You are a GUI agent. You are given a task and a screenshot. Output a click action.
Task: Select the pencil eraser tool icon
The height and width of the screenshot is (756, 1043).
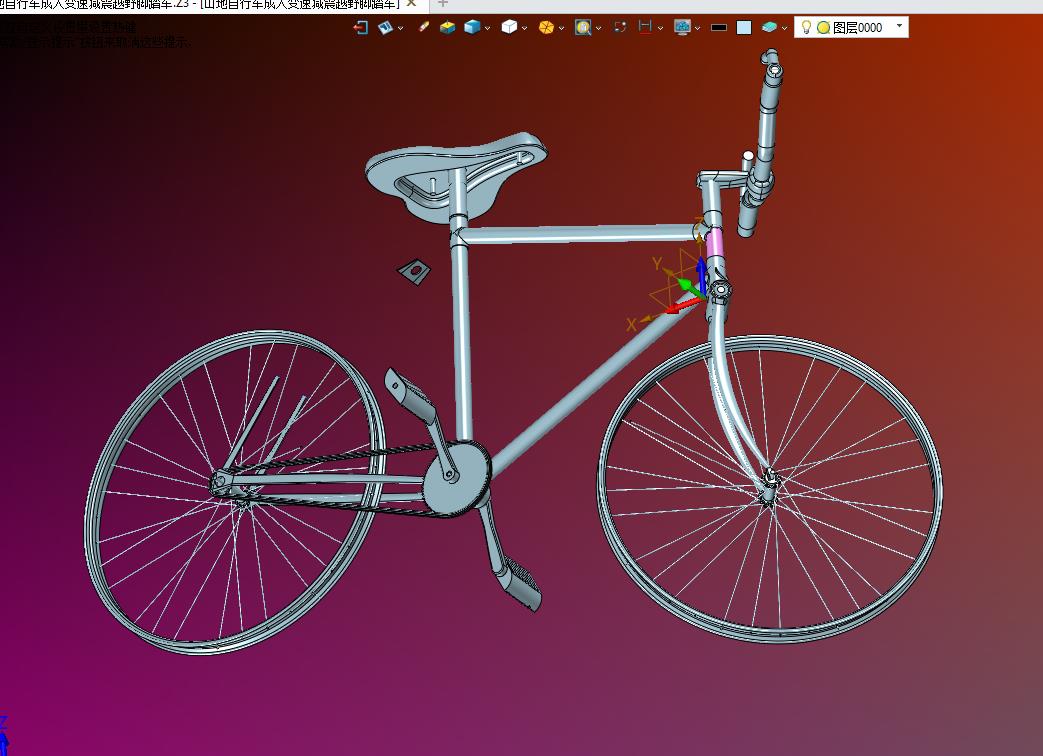pyautogui.click(x=423, y=27)
